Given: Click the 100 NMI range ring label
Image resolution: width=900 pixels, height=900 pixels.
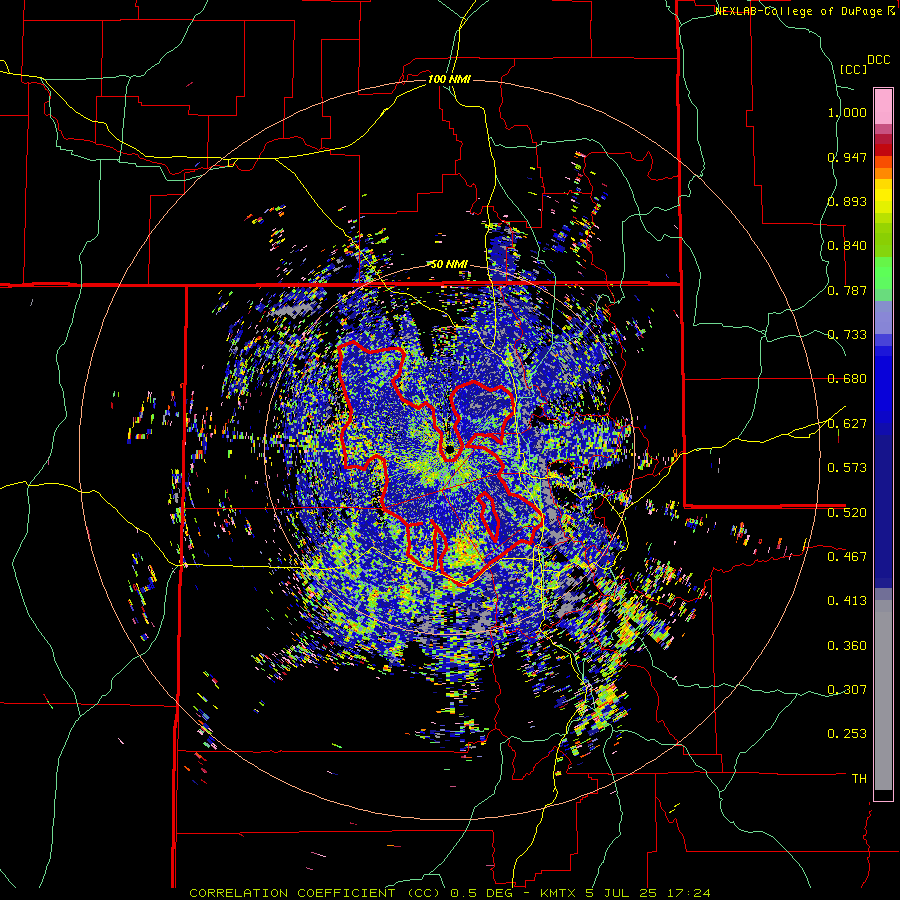Looking at the screenshot, I should [x=449, y=79].
